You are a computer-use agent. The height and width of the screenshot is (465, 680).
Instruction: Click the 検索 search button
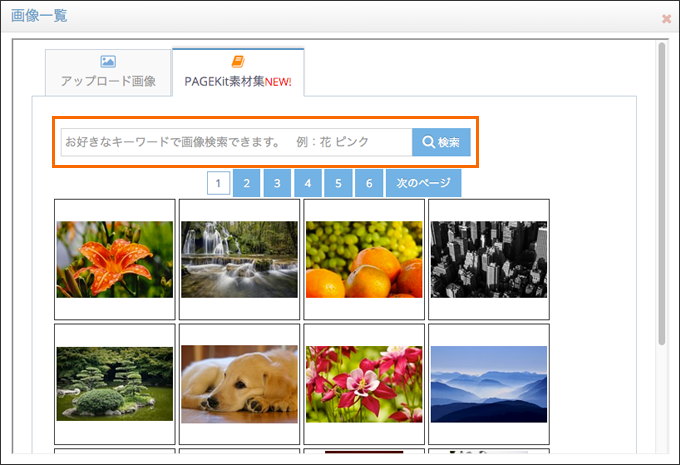(x=441, y=142)
